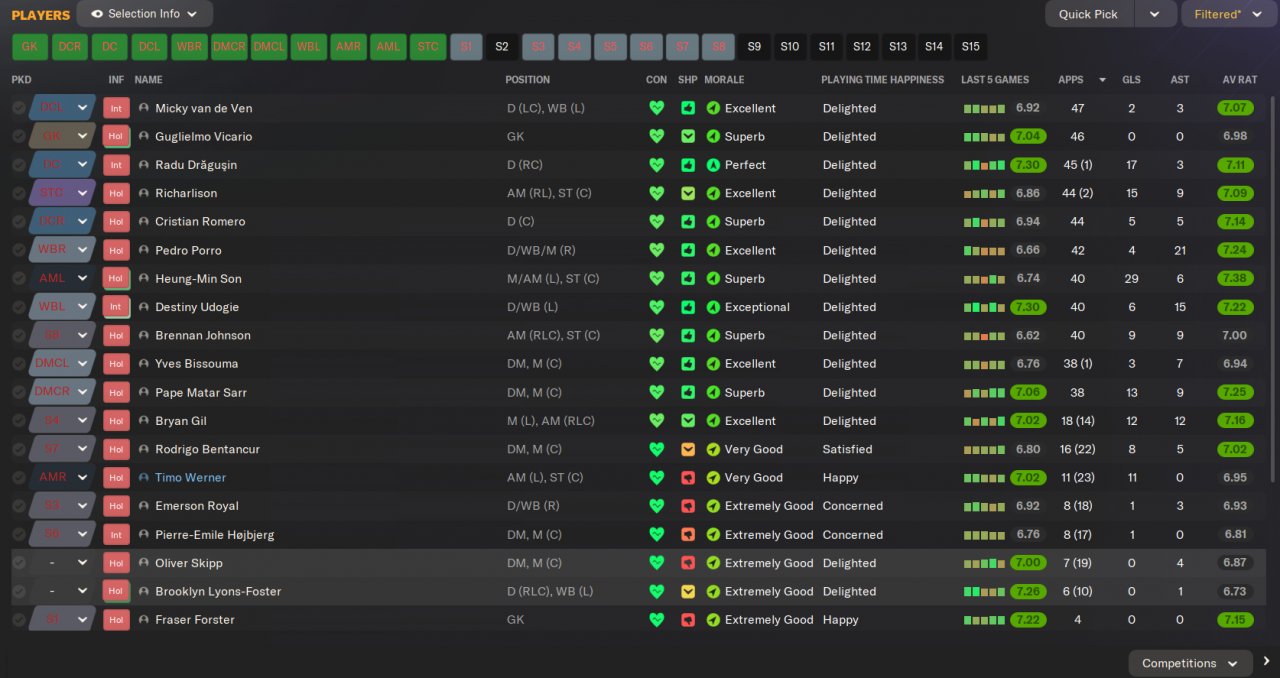Open arrow dropdown next to Quick Pick
The height and width of the screenshot is (678, 1280).
[1155, 14]
